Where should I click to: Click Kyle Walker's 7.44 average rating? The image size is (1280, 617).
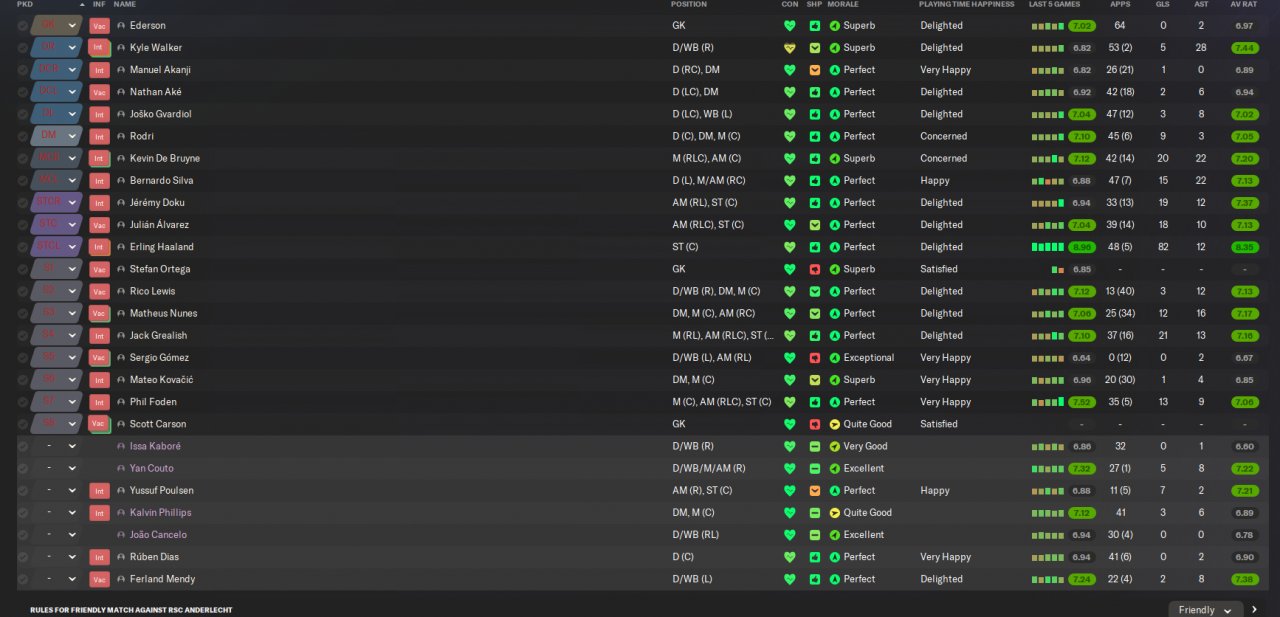tap(1245, 48)
